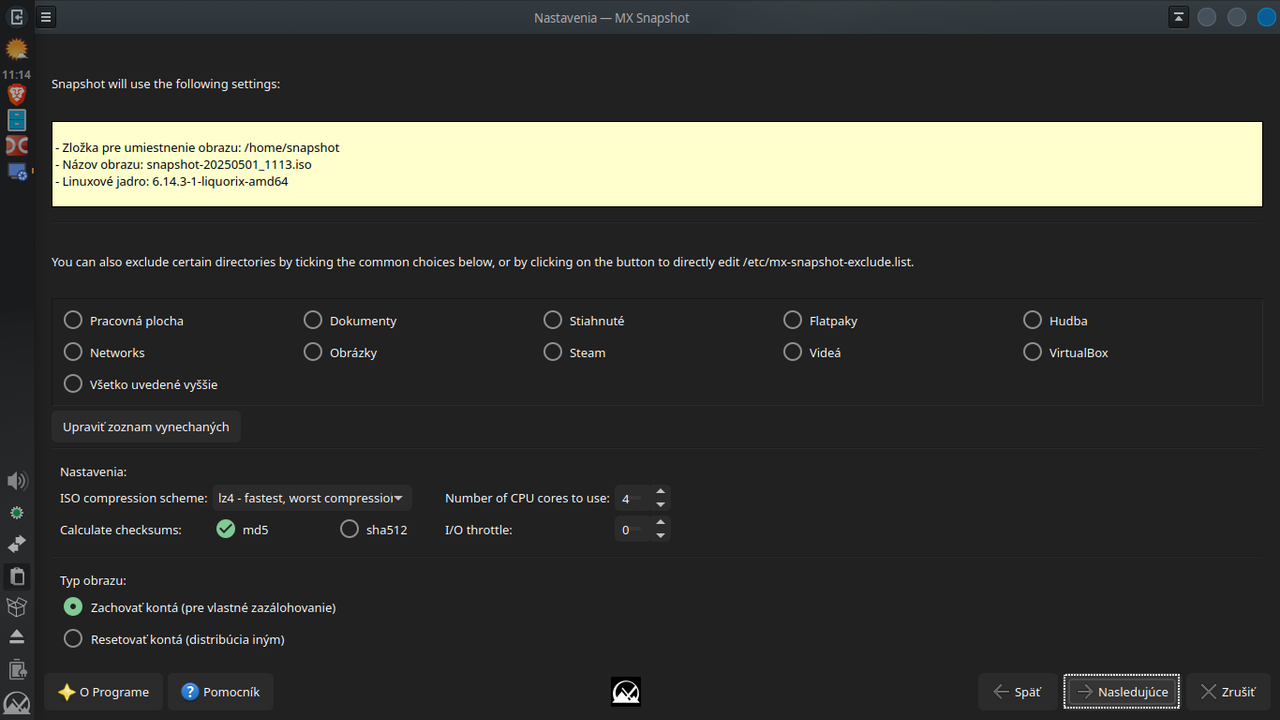Tick the Networks exclusion option
This screenshot has width=1280, height=720.
coord(104,353)
